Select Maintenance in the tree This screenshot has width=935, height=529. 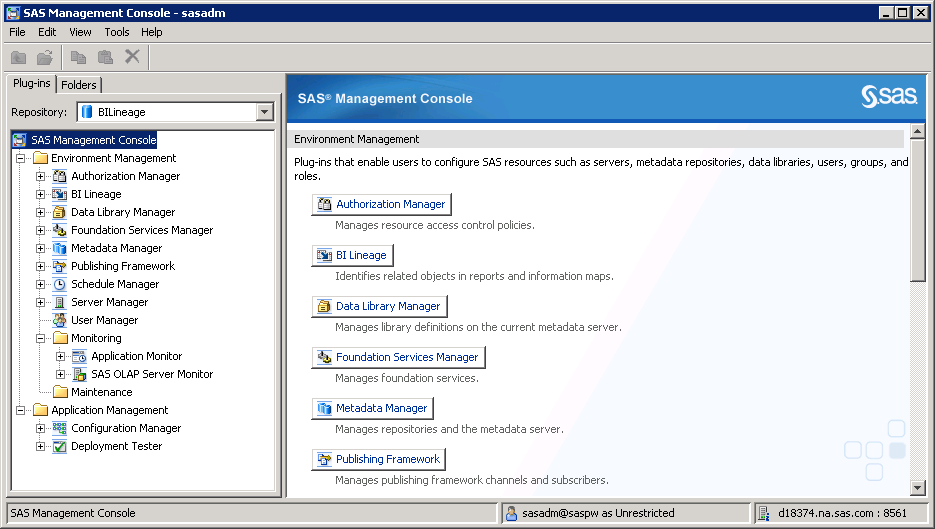(101, 392)
